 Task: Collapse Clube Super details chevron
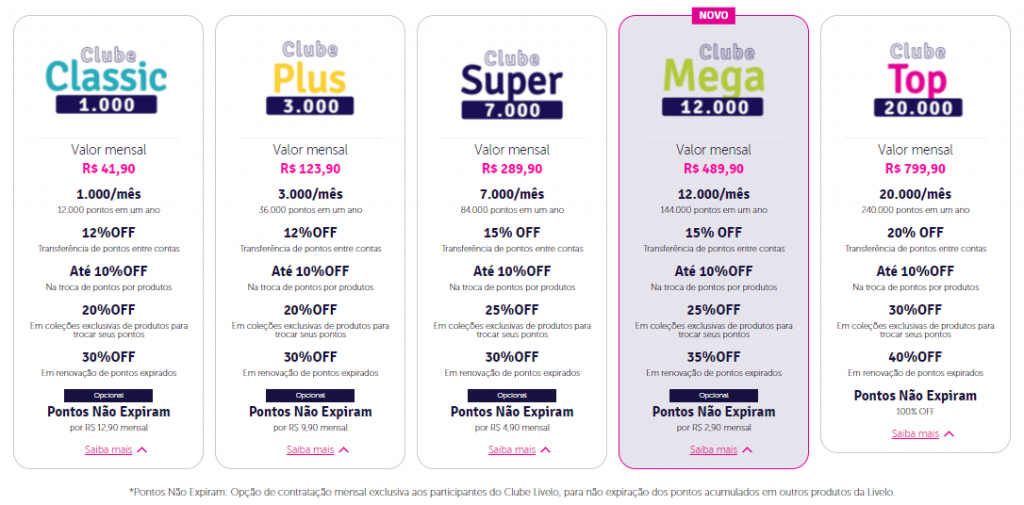tap(545, 450)
